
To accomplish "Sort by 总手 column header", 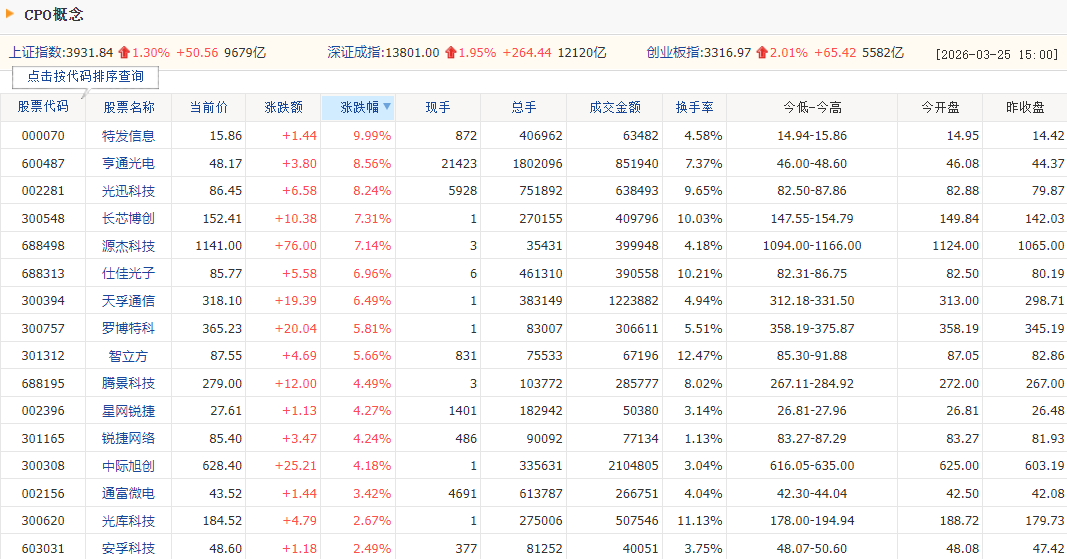I will [523, 107].
